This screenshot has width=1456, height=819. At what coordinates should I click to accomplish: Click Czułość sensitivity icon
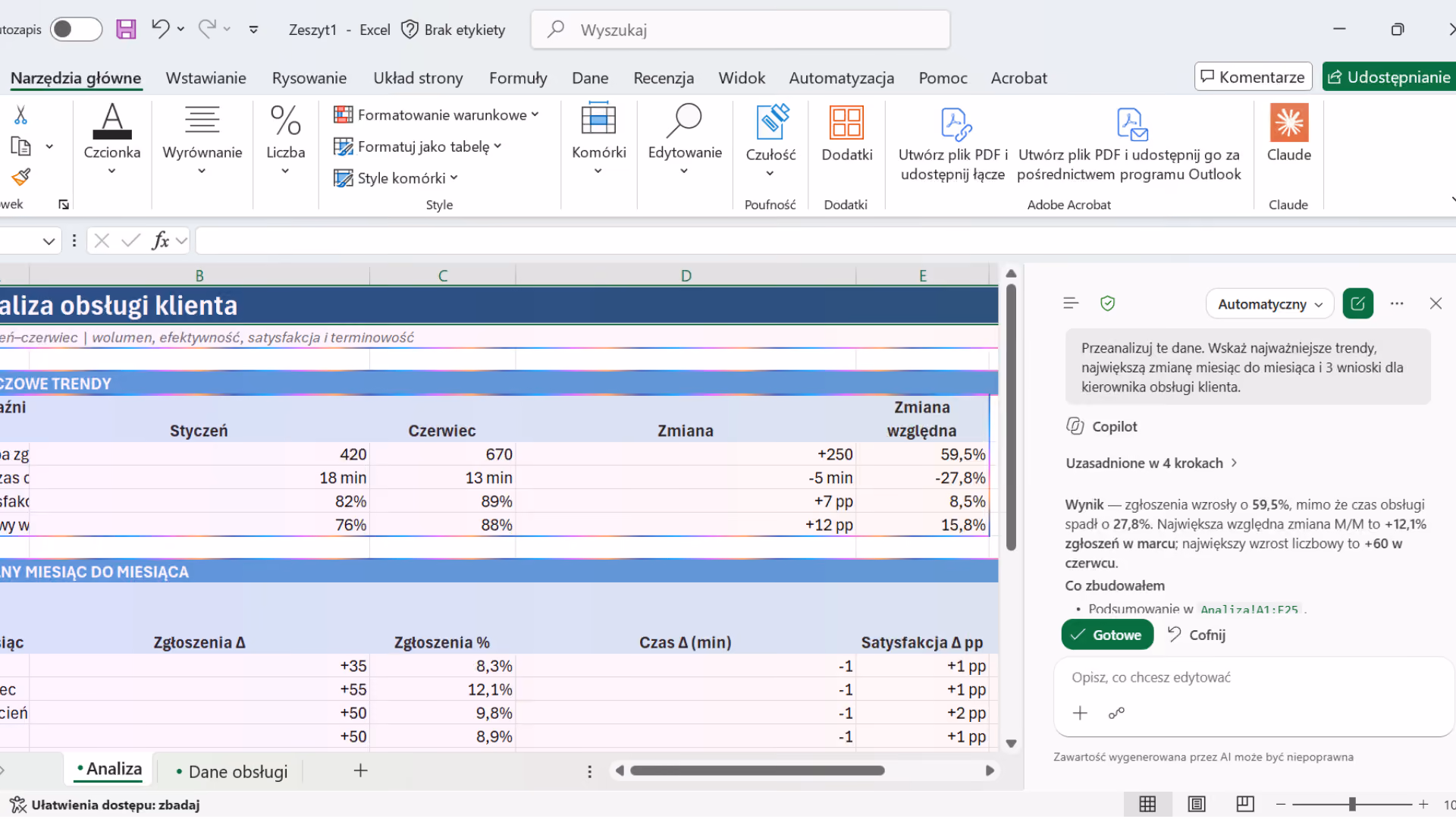click(x=770, y=140)
